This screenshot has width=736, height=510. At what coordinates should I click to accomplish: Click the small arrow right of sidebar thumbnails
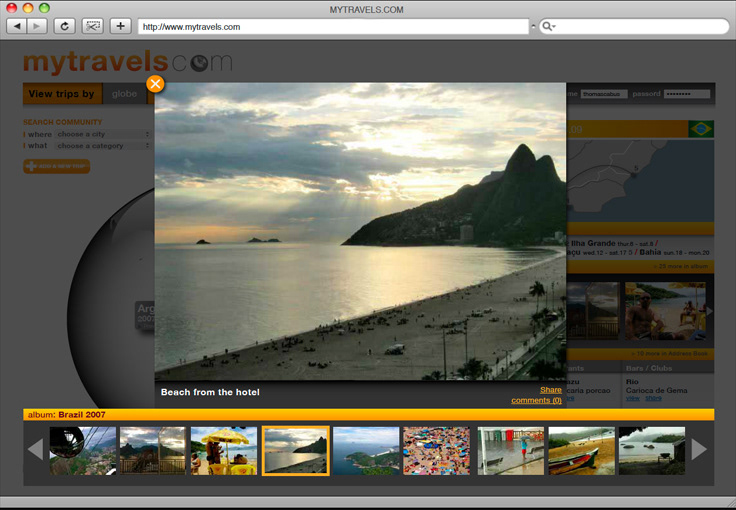coord(710,311)
